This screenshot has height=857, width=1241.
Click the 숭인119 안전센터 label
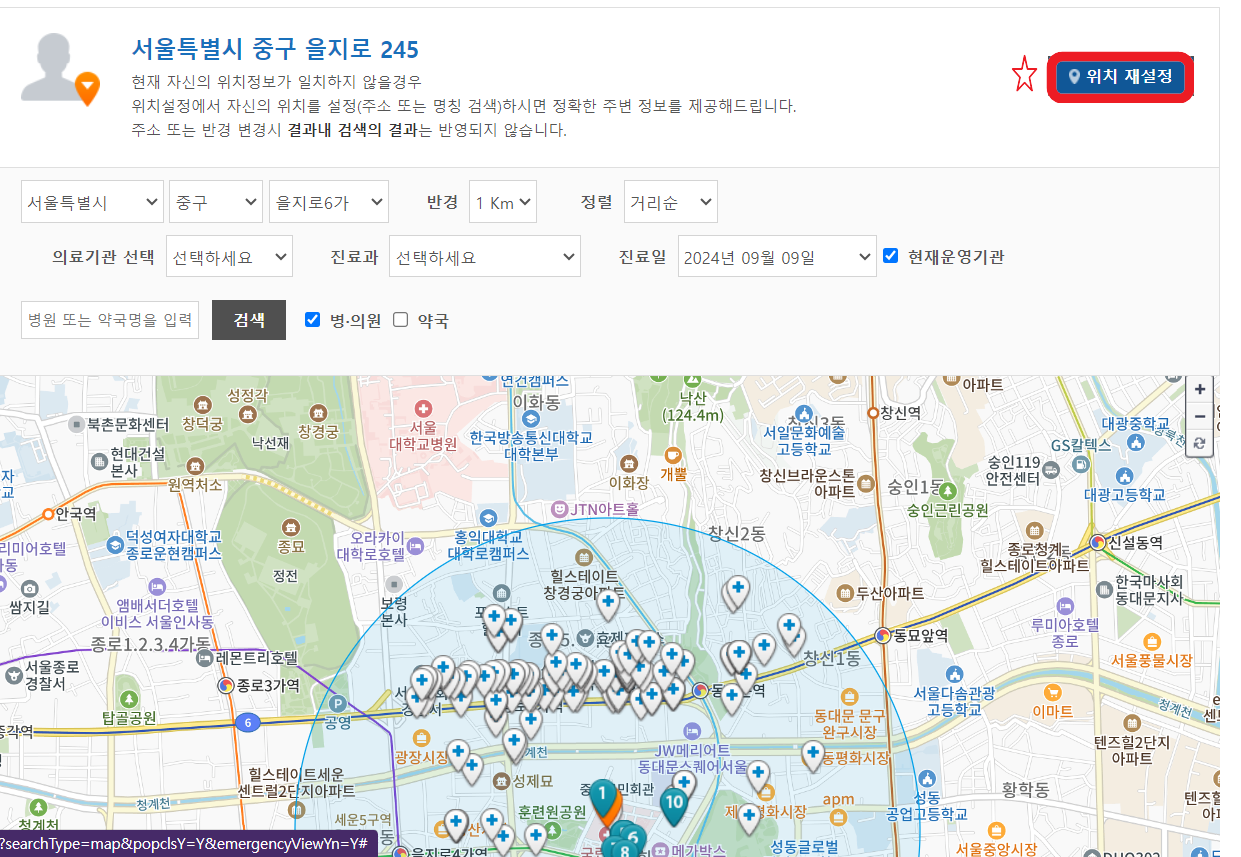[x=1014, y=470]
